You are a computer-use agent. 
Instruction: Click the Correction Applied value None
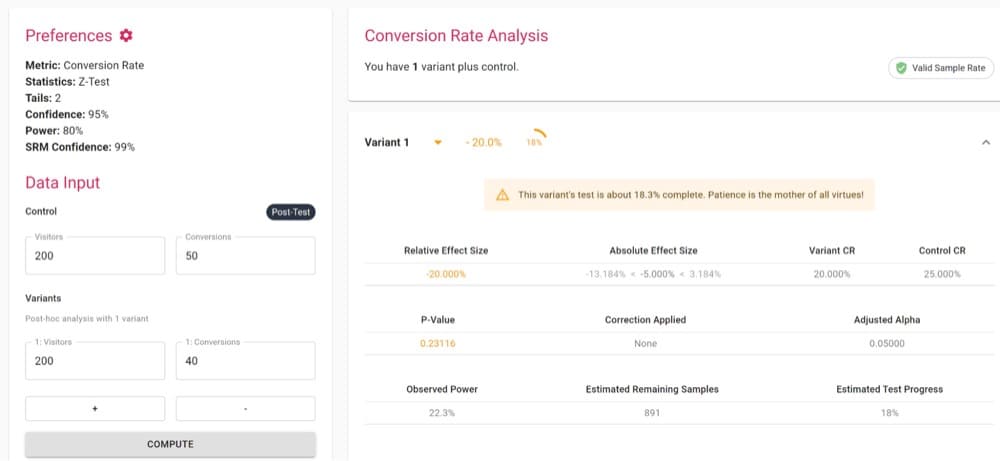point(645,344)
